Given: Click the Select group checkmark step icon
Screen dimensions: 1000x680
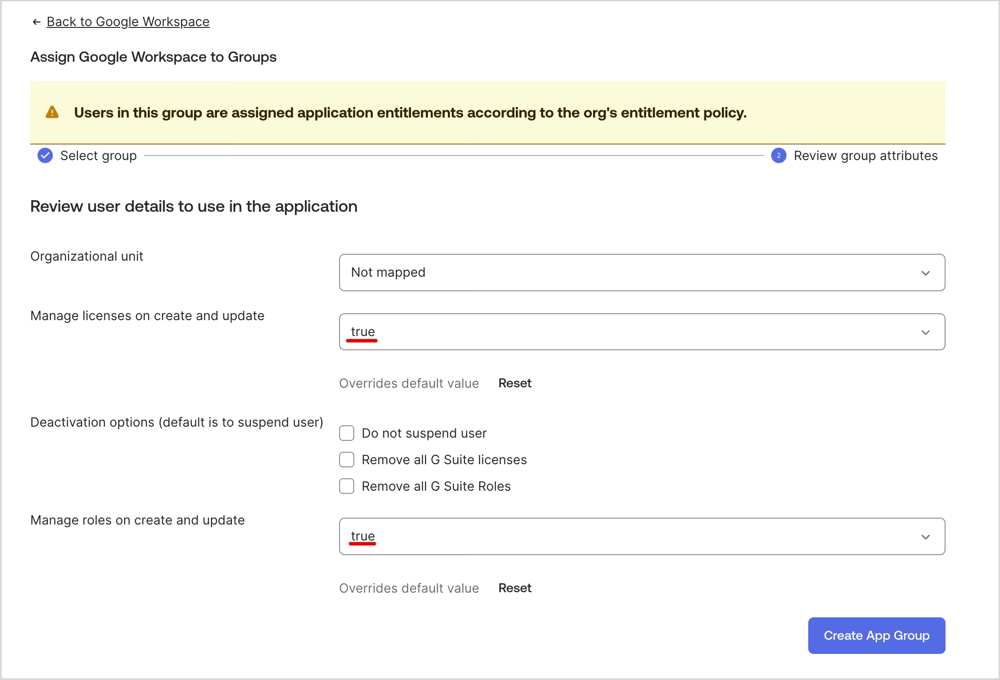Looking at the screenshot, I should coord(45,156).
